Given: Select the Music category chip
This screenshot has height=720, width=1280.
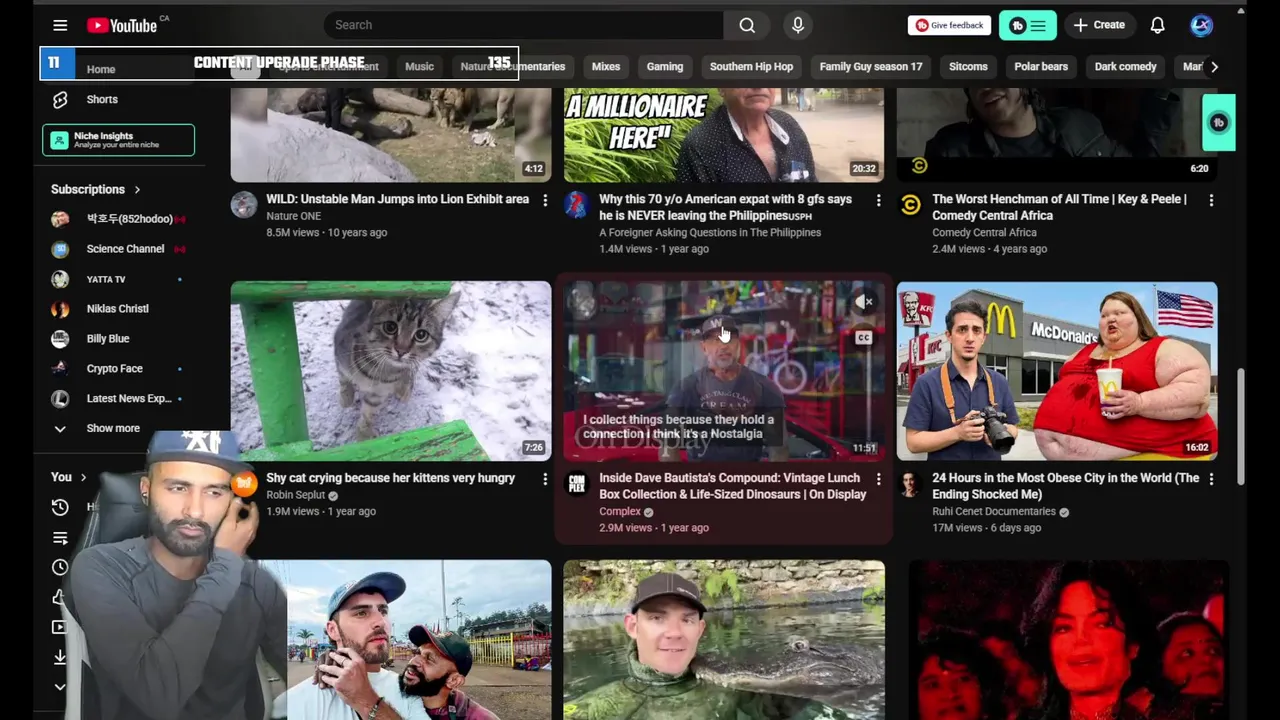Looking at the screenshot, I should [x=419, y=66].
